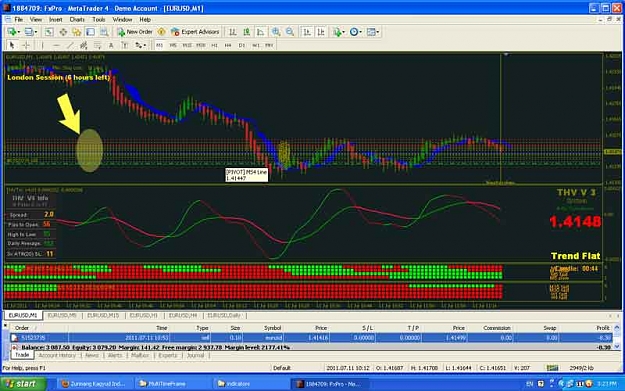Image resolution: width=625 pixels, height=391 pixels.
Task: Switch to the EURUSD,M5 chart tab
Action: (x=62, y=315)
